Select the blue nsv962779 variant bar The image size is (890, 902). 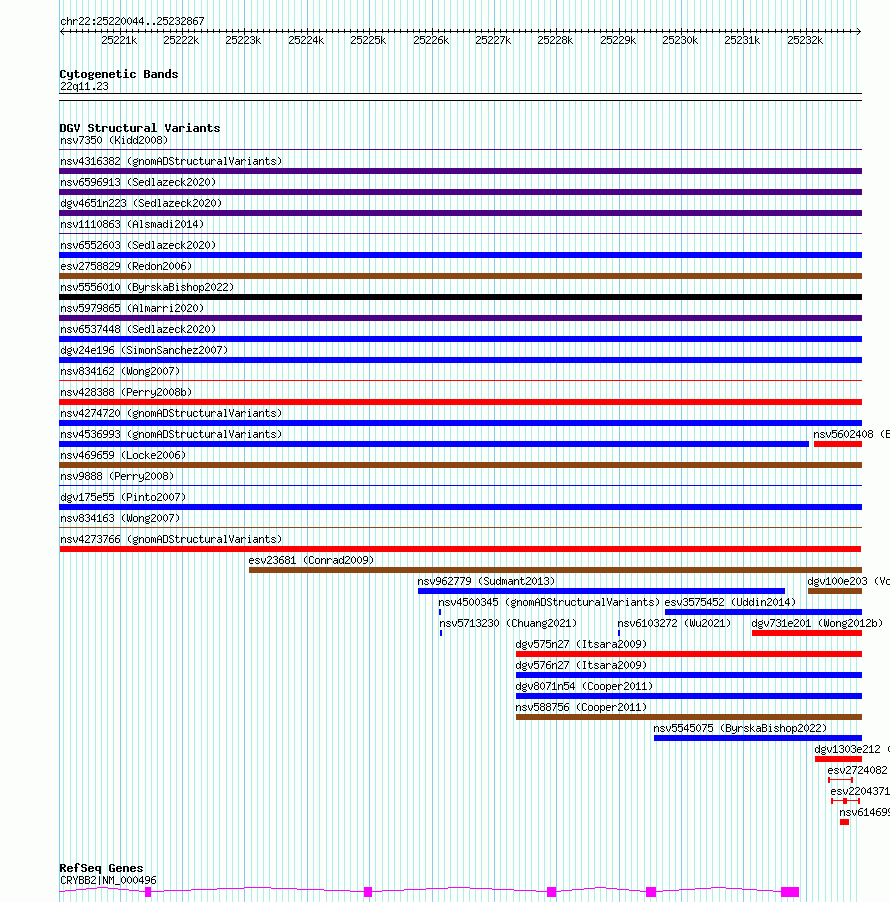[601, 591]
